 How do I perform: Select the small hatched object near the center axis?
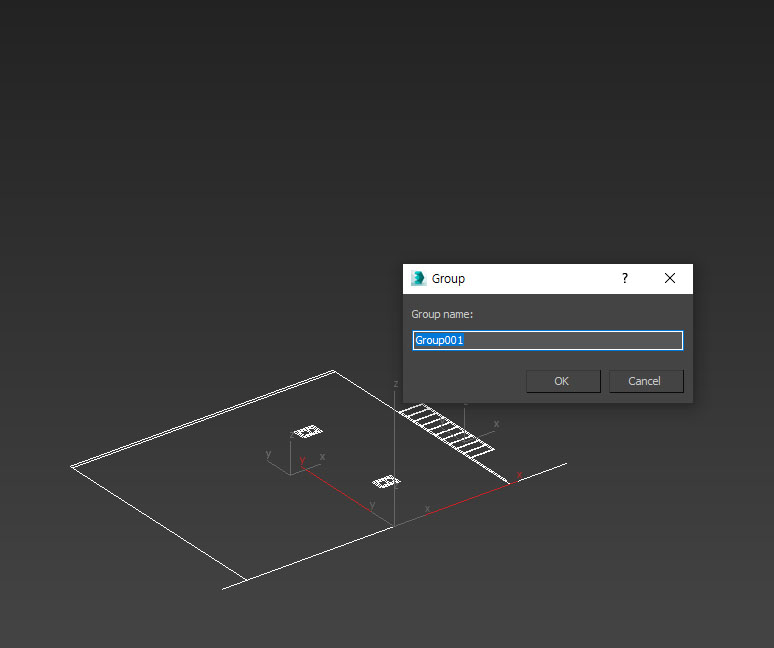pyautogui.click(x=386, y=481)
